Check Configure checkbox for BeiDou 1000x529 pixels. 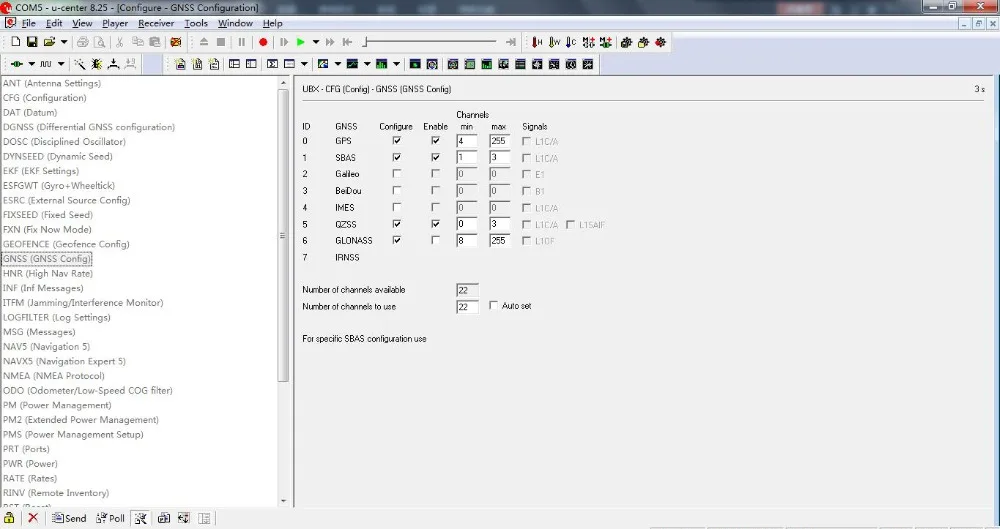click(397, 190)
